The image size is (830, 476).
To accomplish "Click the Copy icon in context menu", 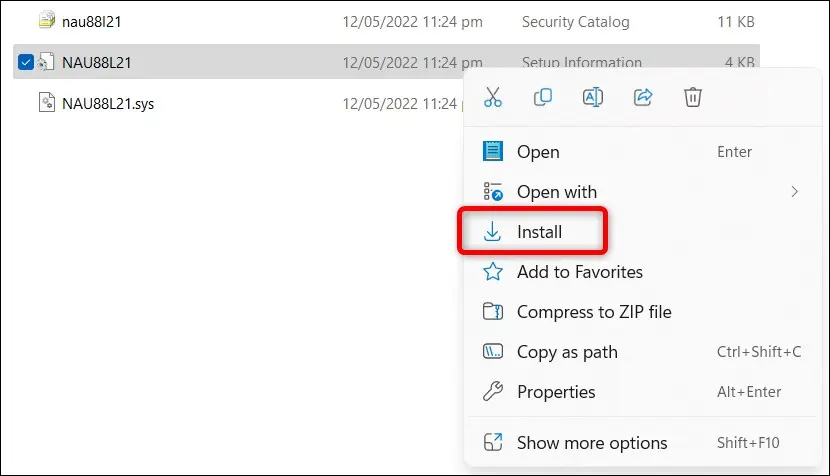I will [543, 97].
